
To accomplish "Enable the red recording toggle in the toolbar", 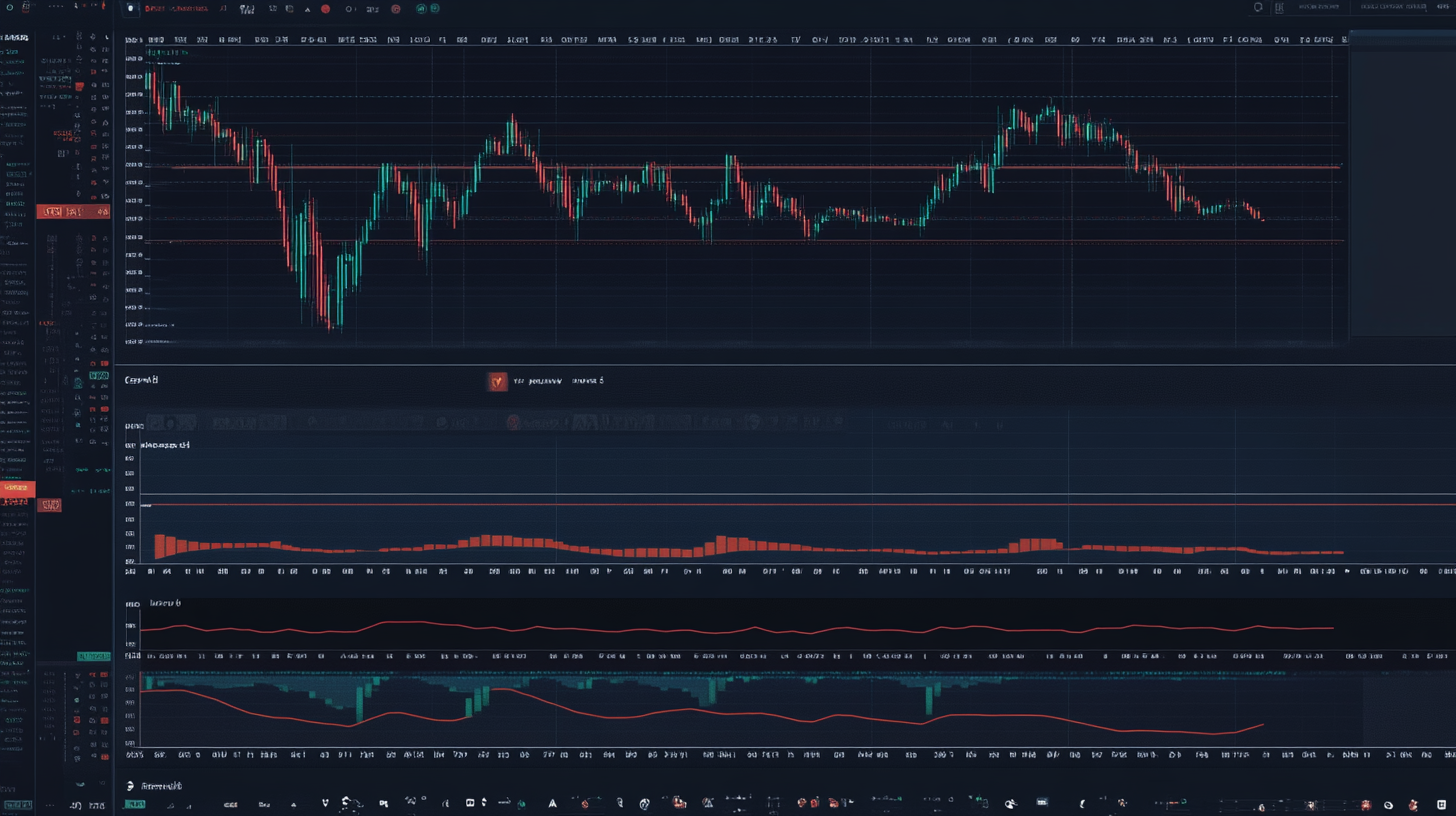I will [325, 8].
